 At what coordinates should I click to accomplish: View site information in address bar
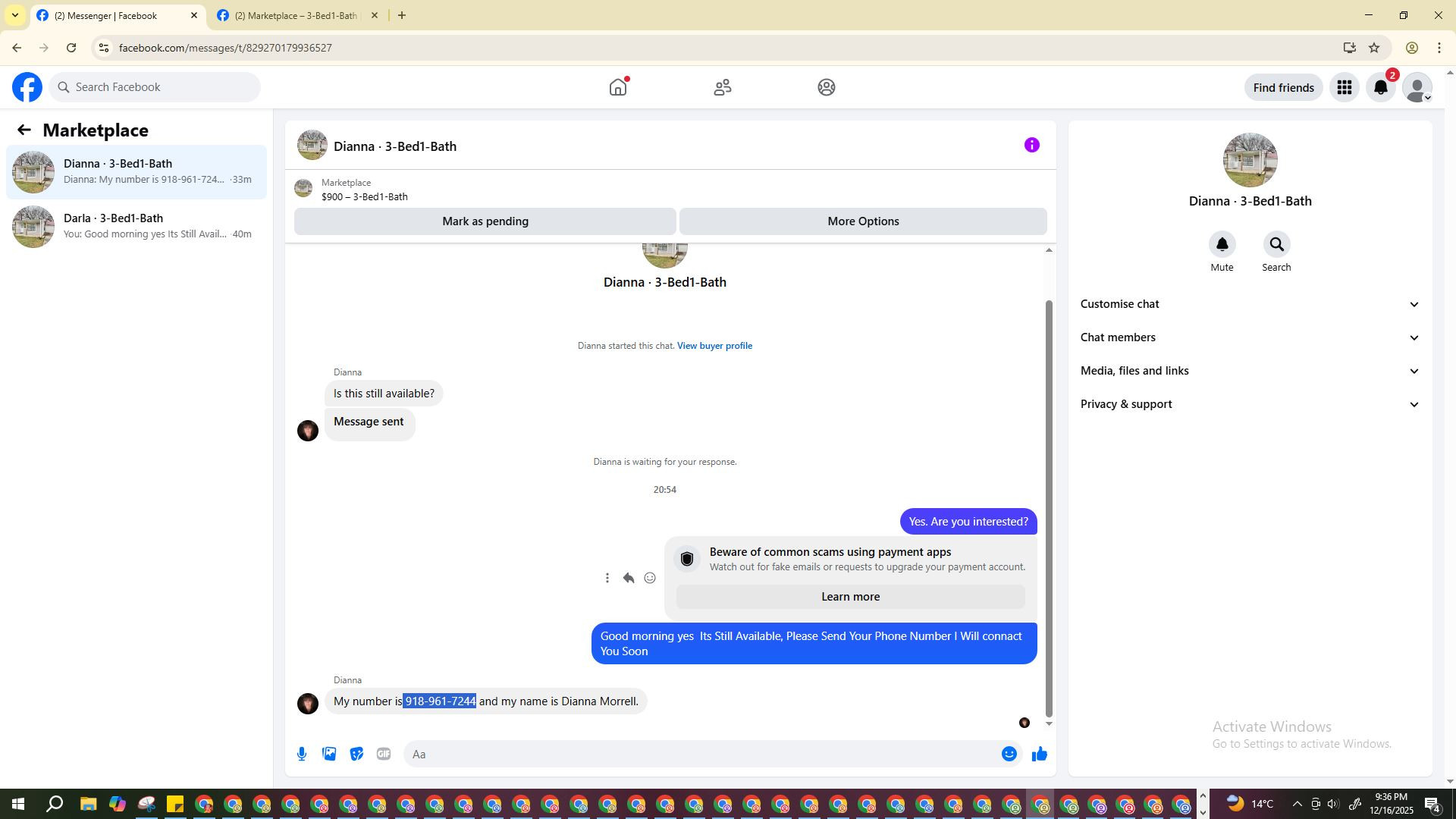(x=104, y=48)
